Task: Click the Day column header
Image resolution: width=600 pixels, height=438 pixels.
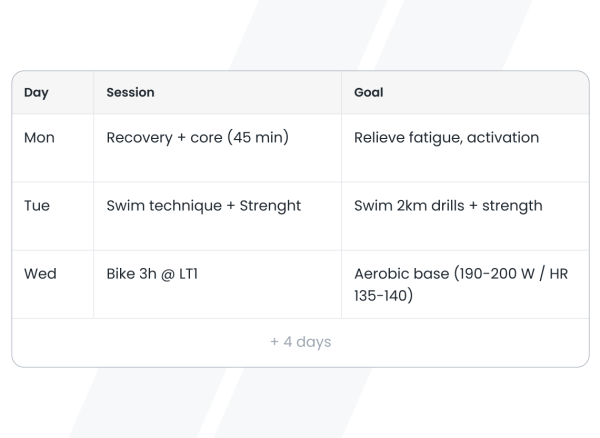Action: (36, 93)
